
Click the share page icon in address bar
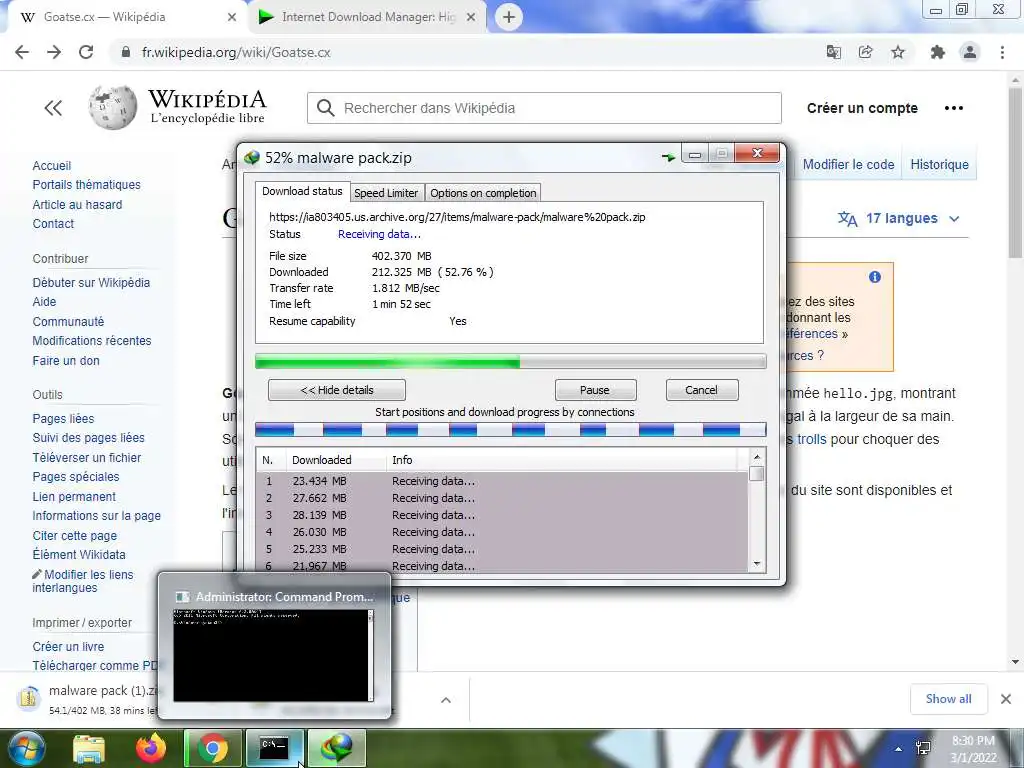pyautogui.click(x=865, y=52)
